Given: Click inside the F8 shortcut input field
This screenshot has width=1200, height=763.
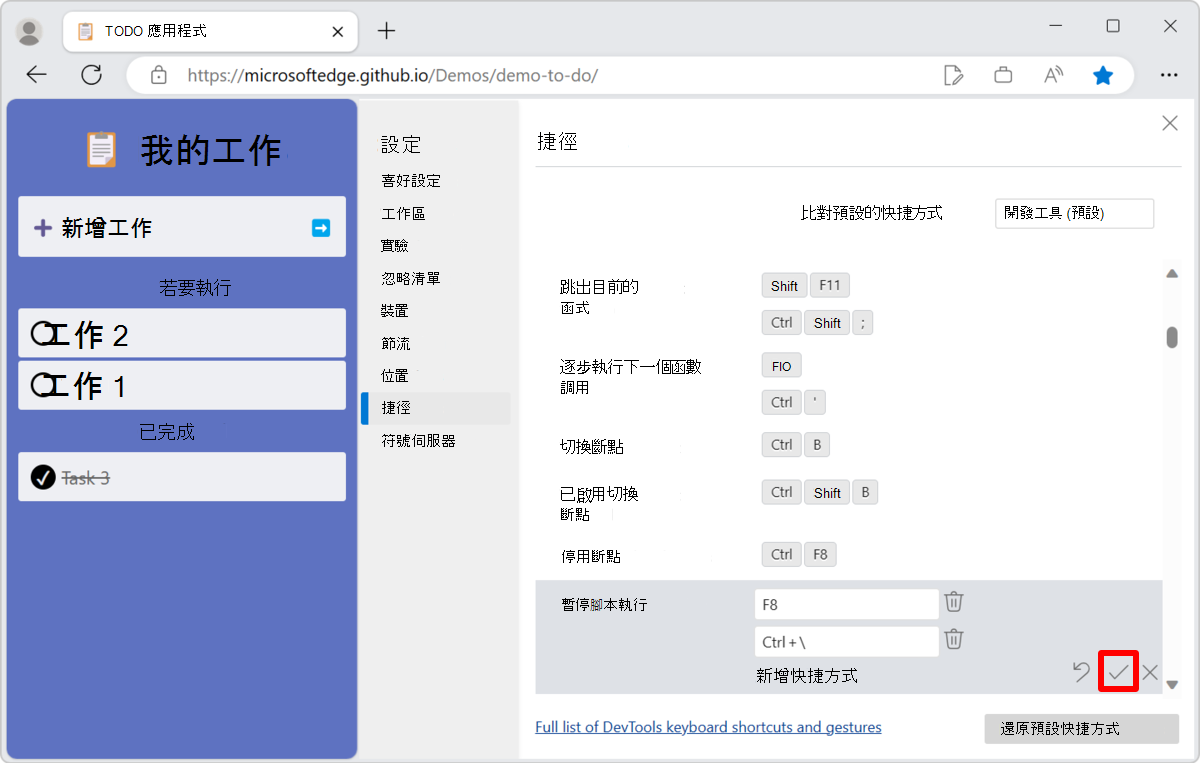Looking at the screenshot, I should coord(846,603).
